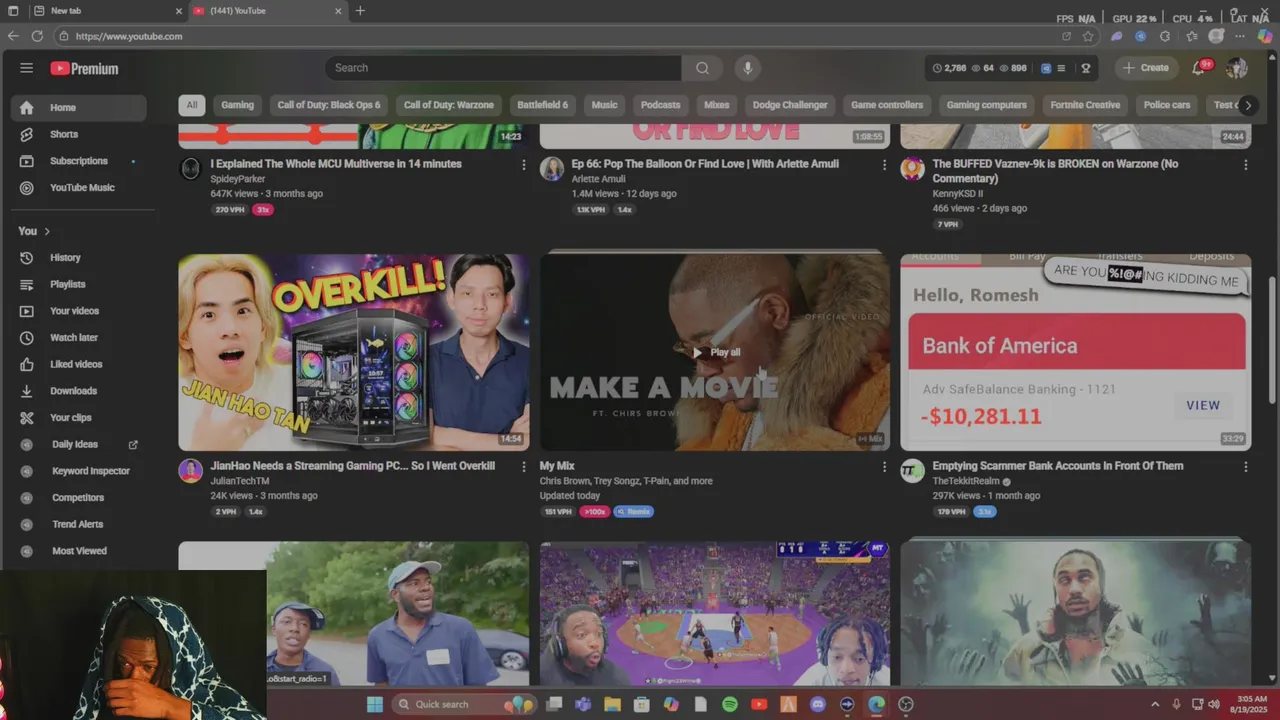Open Liked videos from sidebar
The image size is (1280, 720).
point(79,364)
